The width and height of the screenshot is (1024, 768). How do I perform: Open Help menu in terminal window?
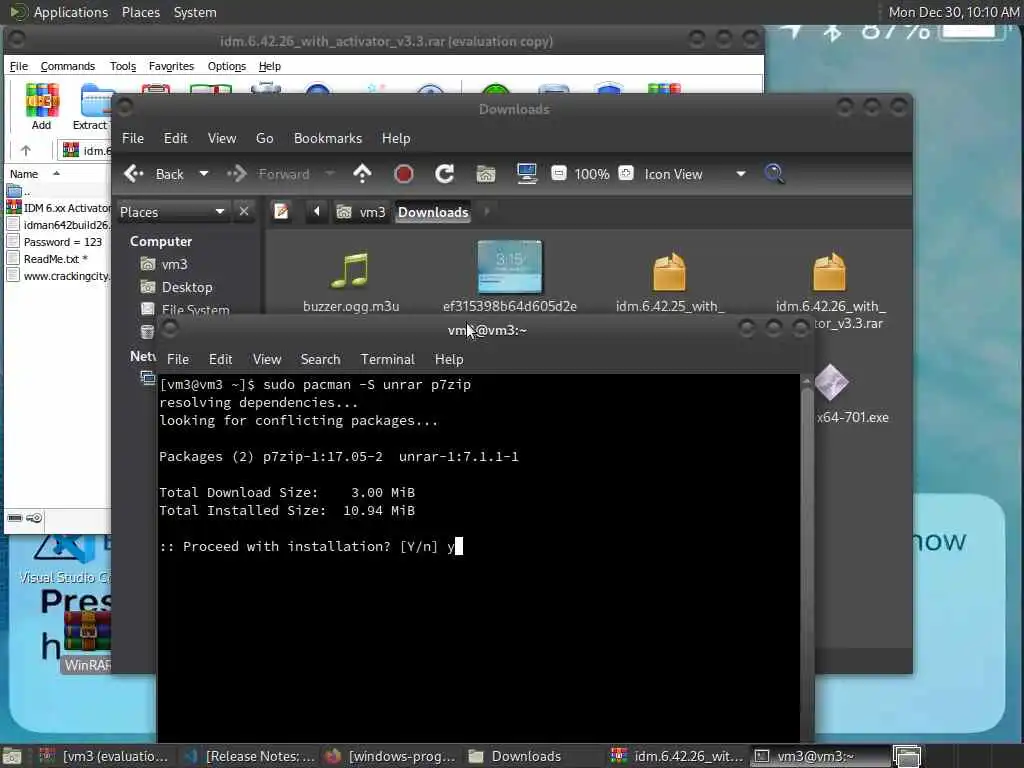449,359
